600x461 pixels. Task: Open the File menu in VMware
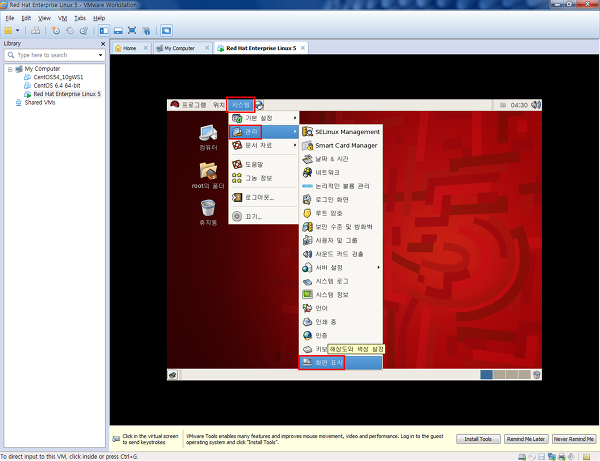10,18
